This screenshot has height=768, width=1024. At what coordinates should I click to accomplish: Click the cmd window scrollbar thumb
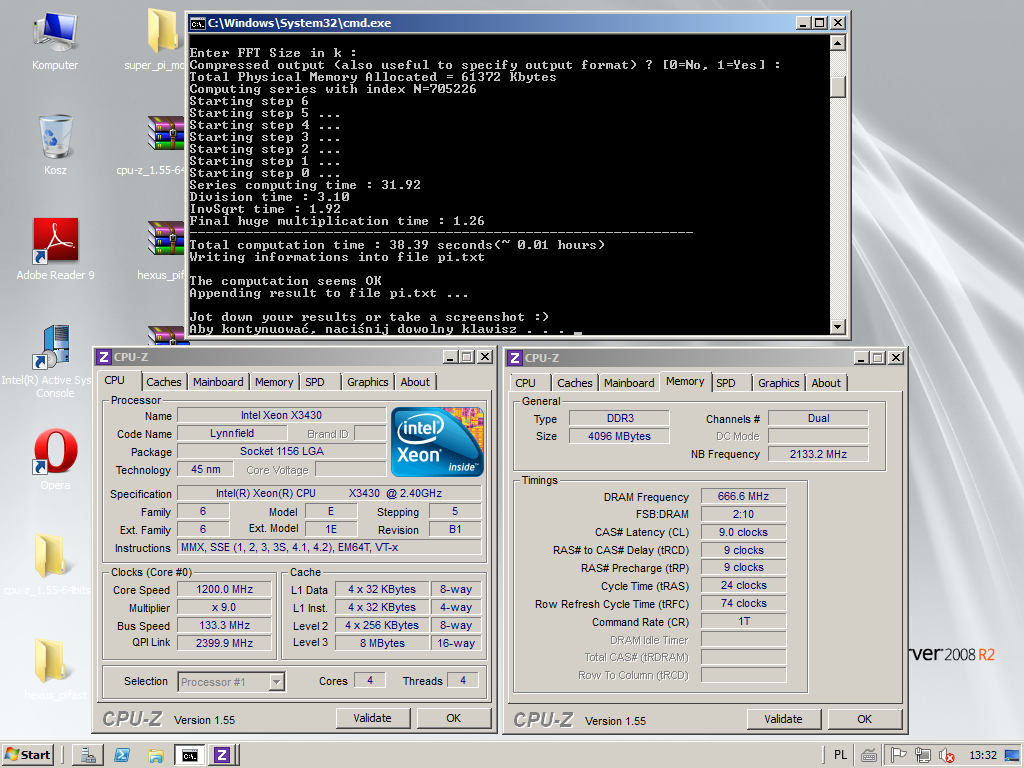[838, 87]
